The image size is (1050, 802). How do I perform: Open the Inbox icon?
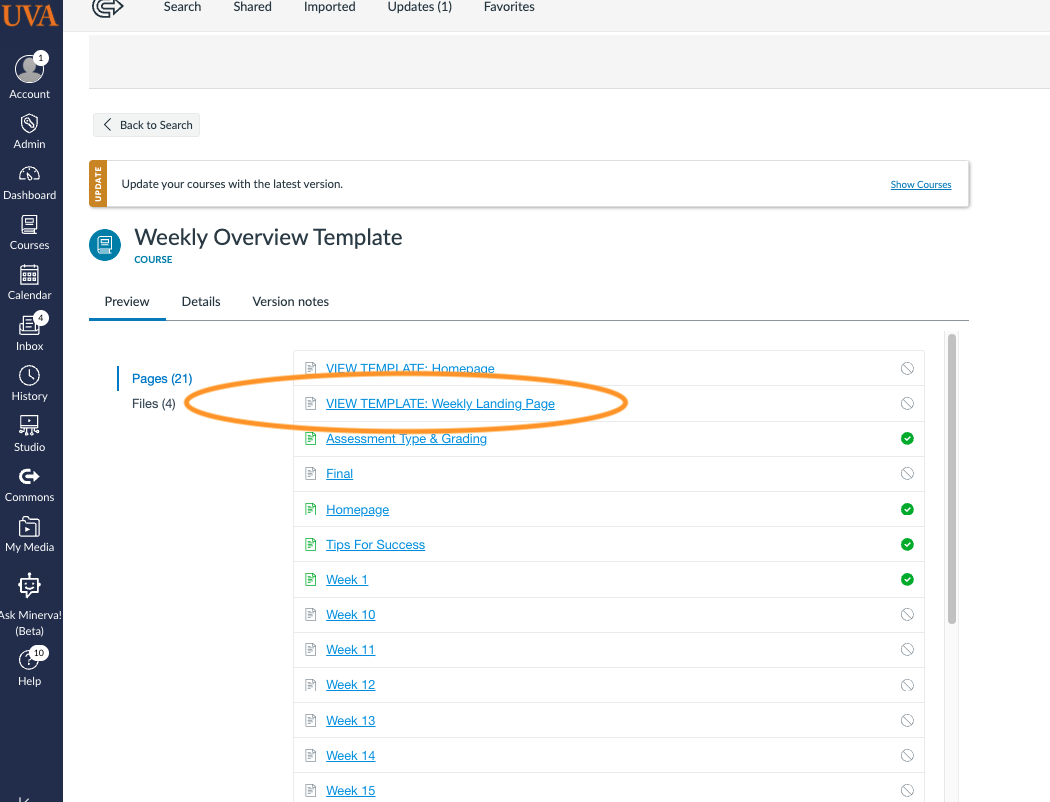pyautogui.click(x=29, y=325)
